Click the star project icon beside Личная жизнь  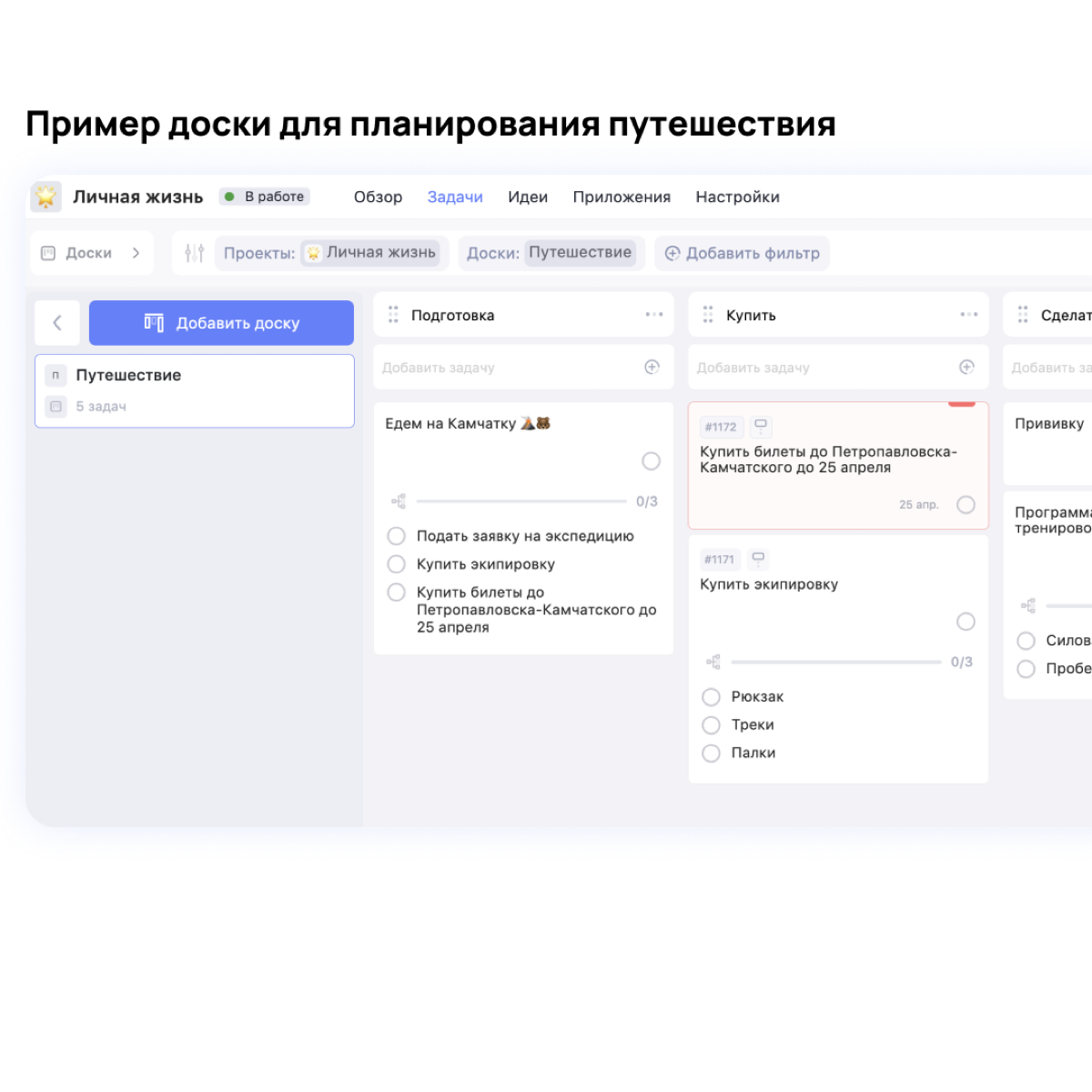point(45,197)
